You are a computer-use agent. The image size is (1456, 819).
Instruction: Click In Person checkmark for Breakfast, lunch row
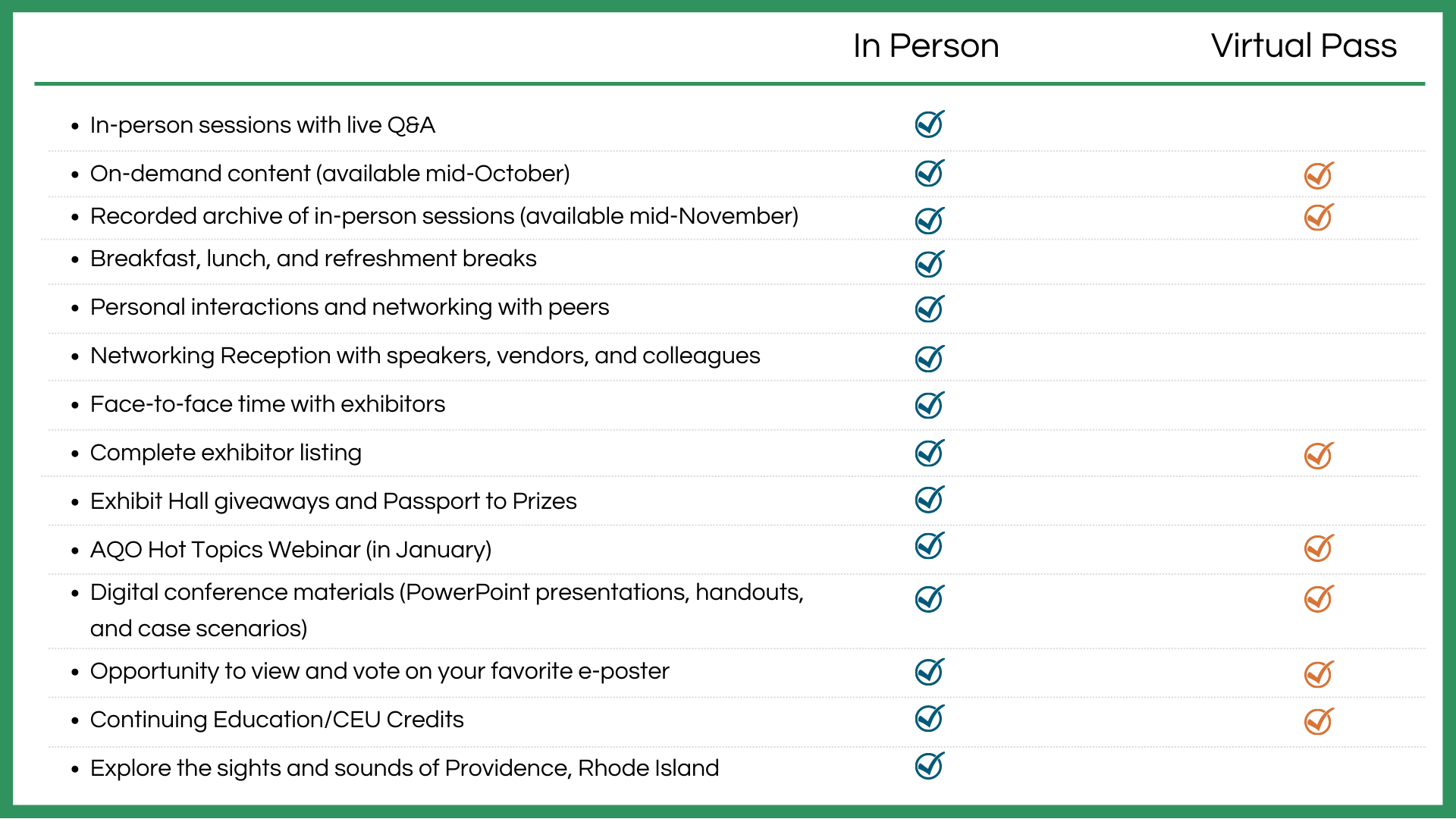point(929,264)
